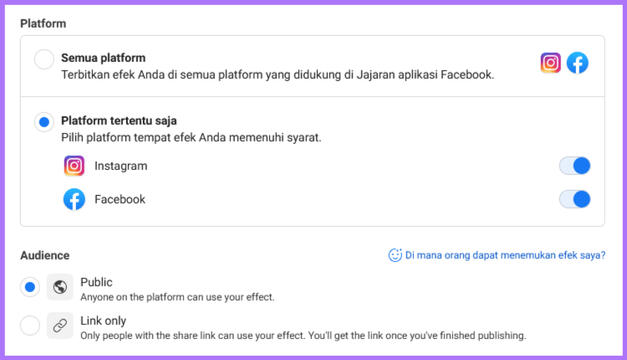Select the Semua platform radio button
The image size is (627, 360).
click(44, 59)
